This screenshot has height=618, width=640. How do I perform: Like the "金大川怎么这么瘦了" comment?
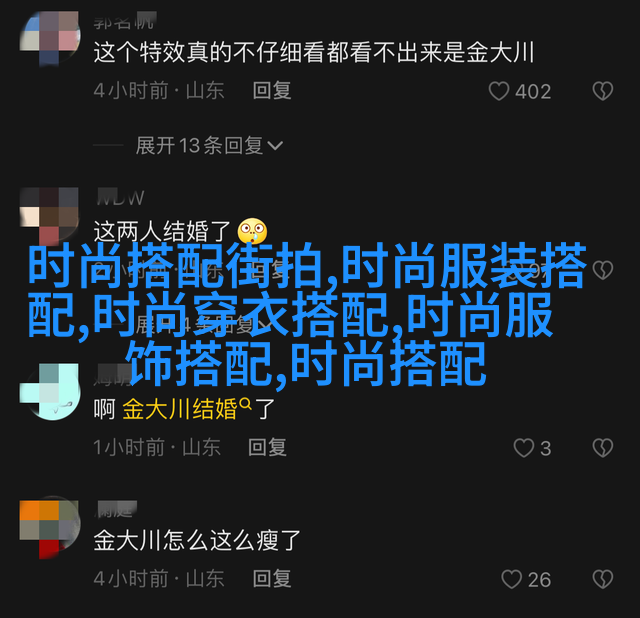(511, 579)
